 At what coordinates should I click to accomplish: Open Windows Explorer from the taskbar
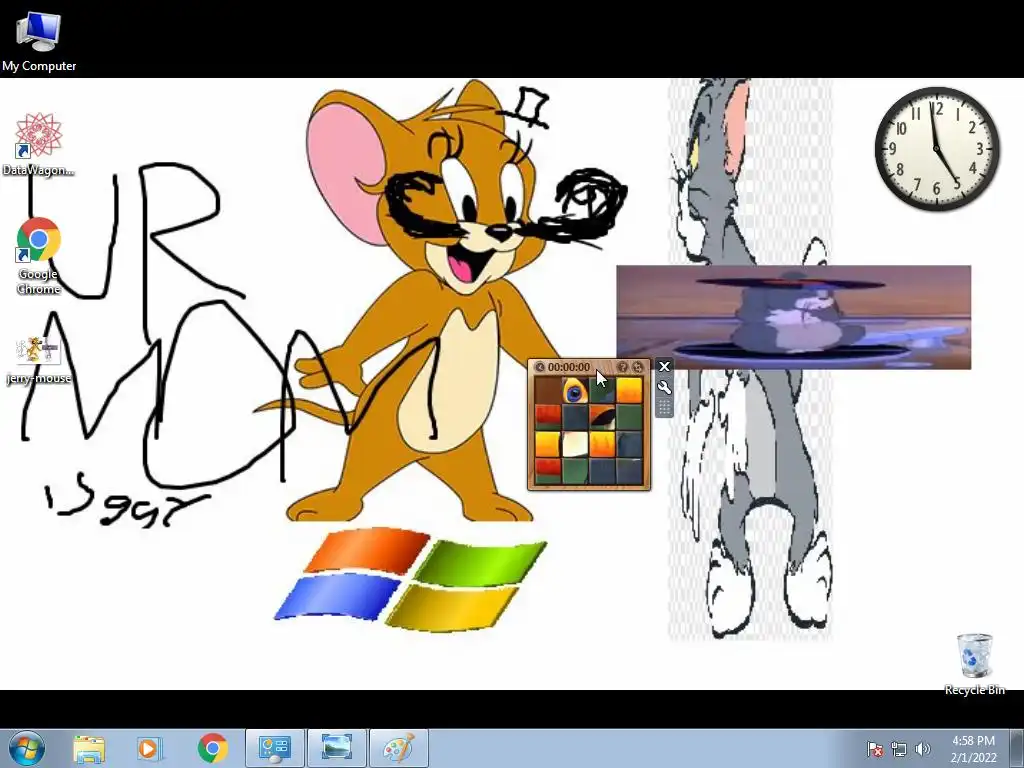(x=89, y=749)
